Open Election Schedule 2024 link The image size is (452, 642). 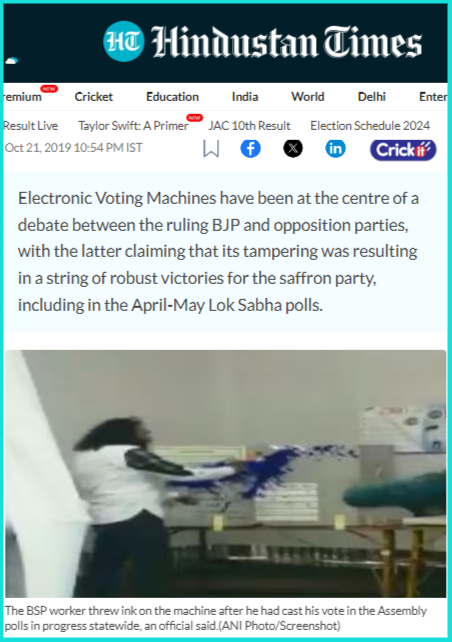[370, 126]
